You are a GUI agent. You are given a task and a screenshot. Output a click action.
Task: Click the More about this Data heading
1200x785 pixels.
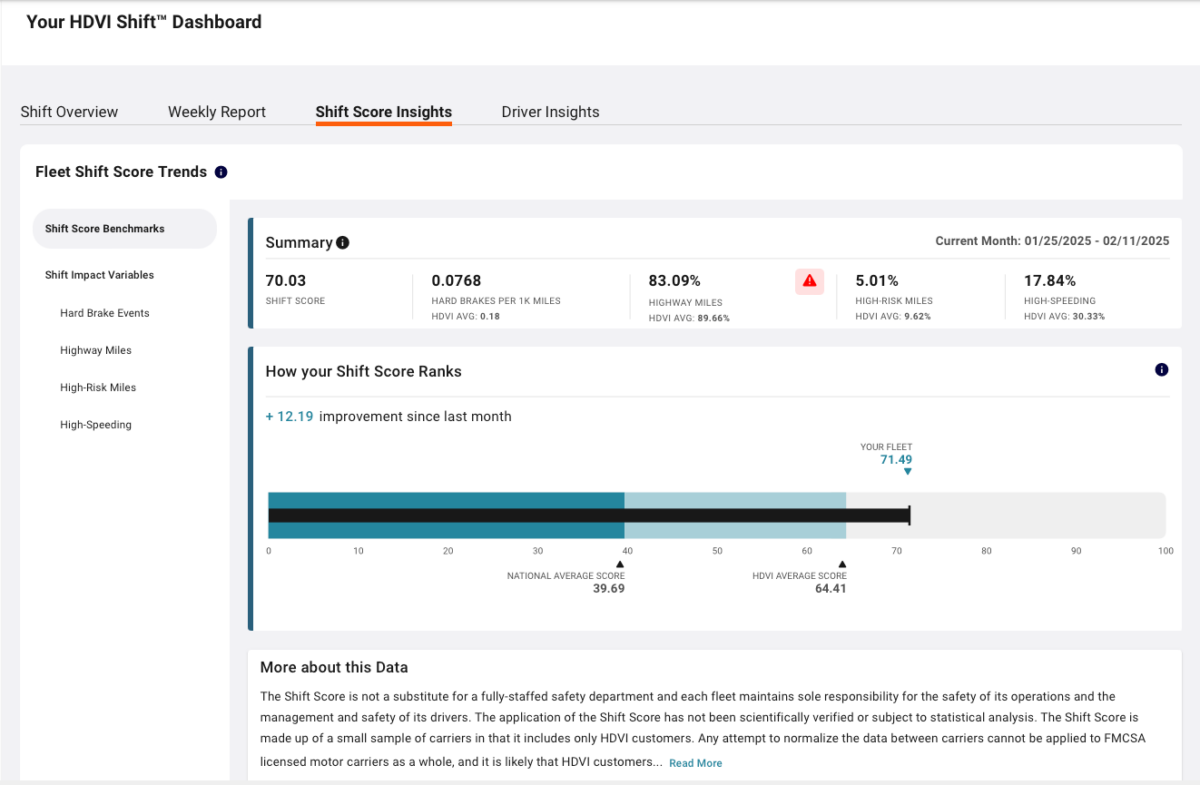click(334, 667)
